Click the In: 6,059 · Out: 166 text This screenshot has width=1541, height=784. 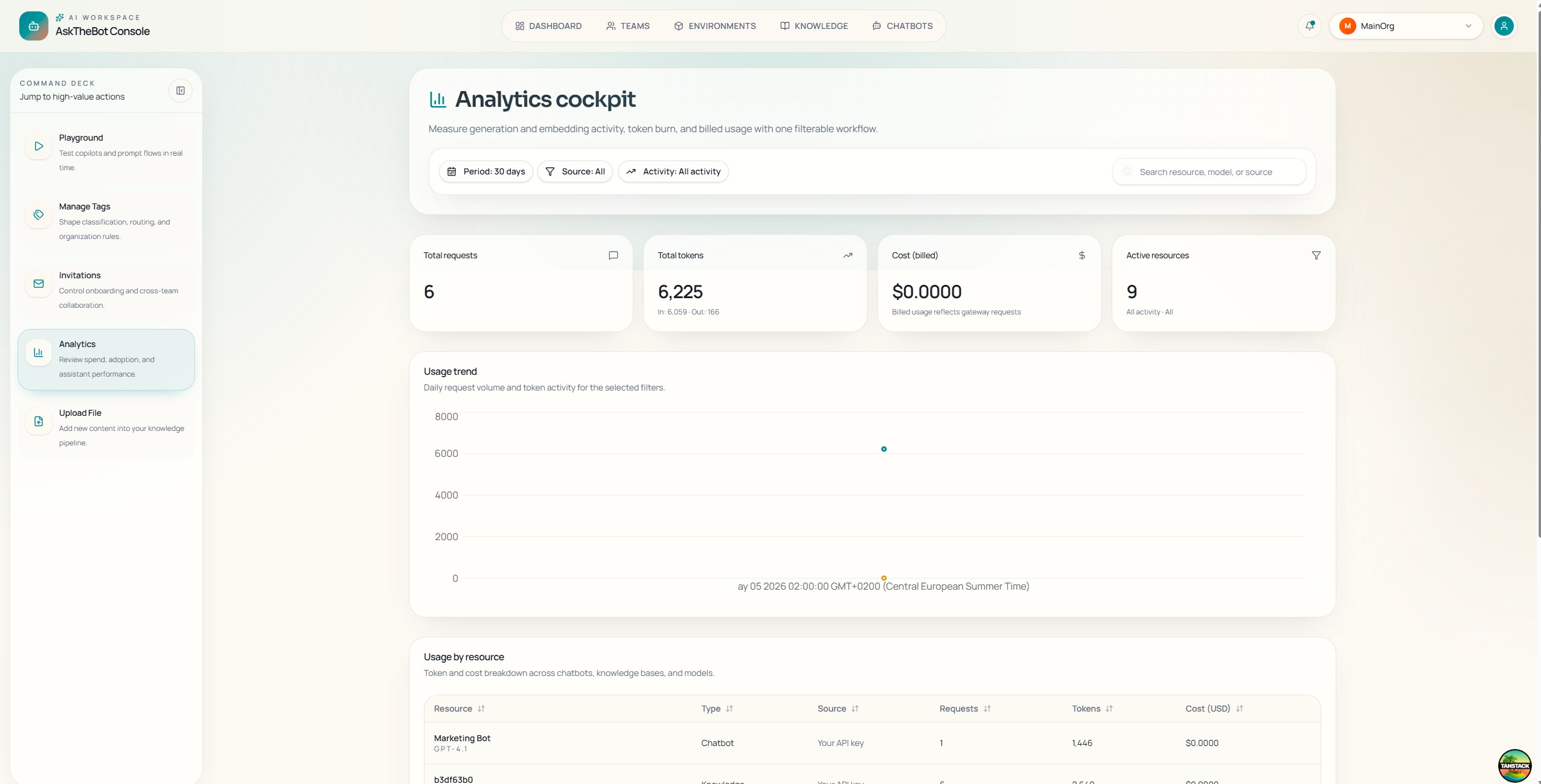pos(688,312)
